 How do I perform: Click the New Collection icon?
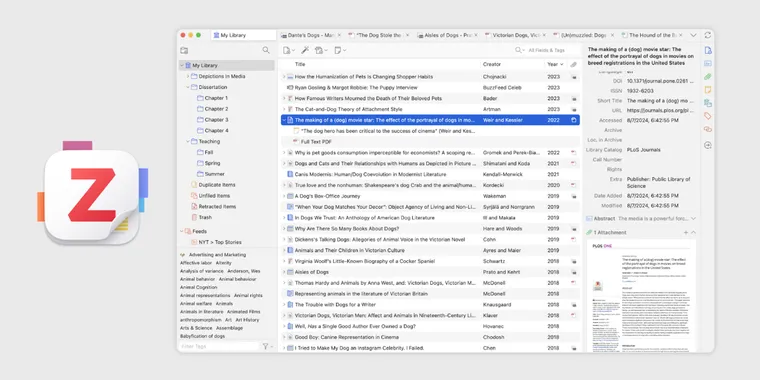tap(184, 50)
